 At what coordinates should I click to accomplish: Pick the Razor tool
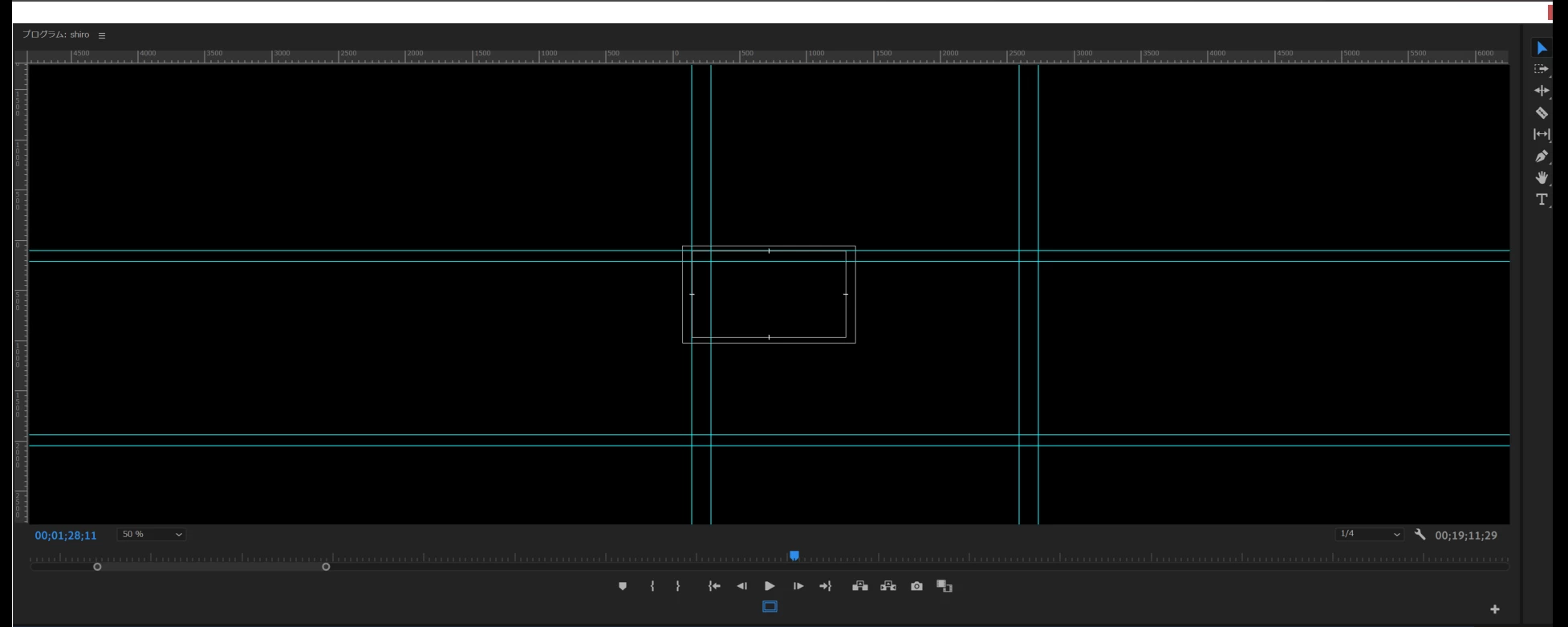point(1541,112)
